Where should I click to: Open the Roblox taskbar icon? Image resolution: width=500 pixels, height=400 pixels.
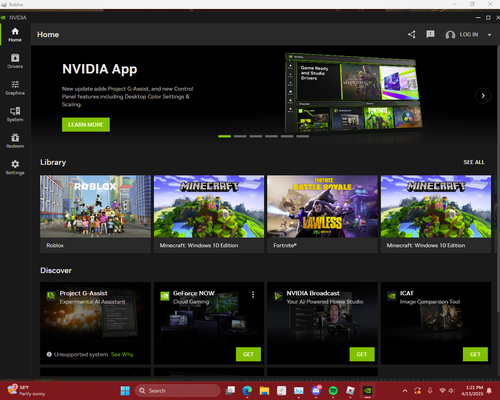pos(350,391)
